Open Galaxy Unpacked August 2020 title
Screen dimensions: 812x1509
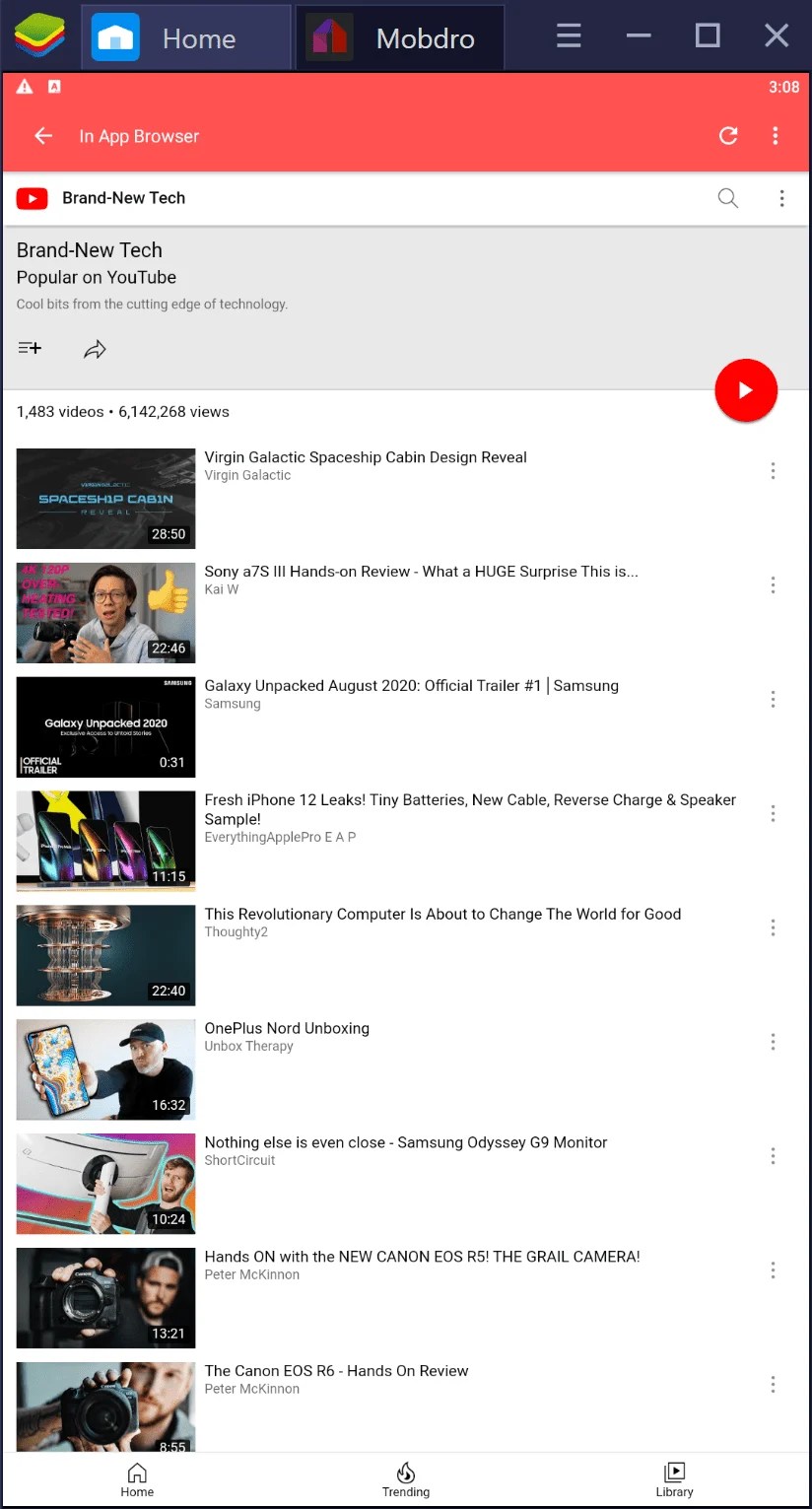[411, 686]
